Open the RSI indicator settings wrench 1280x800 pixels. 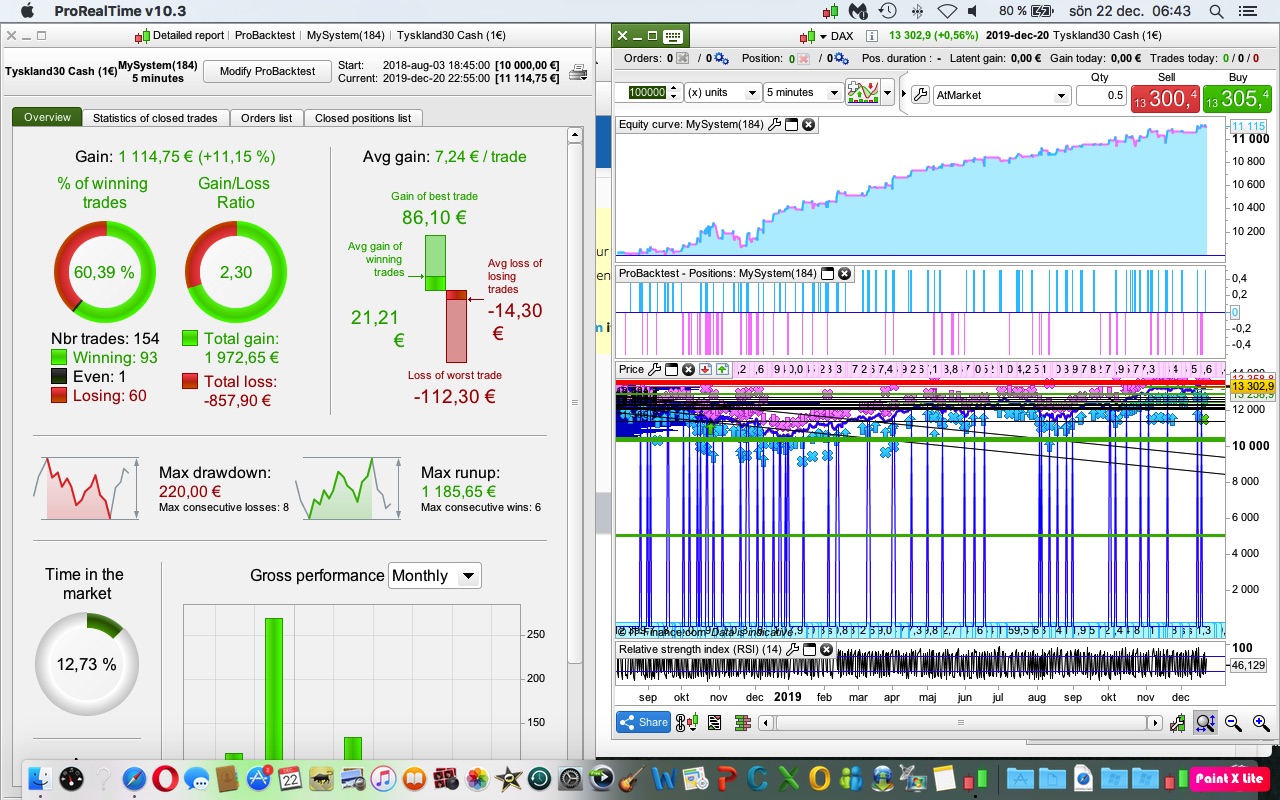click(x=793, y=649)
